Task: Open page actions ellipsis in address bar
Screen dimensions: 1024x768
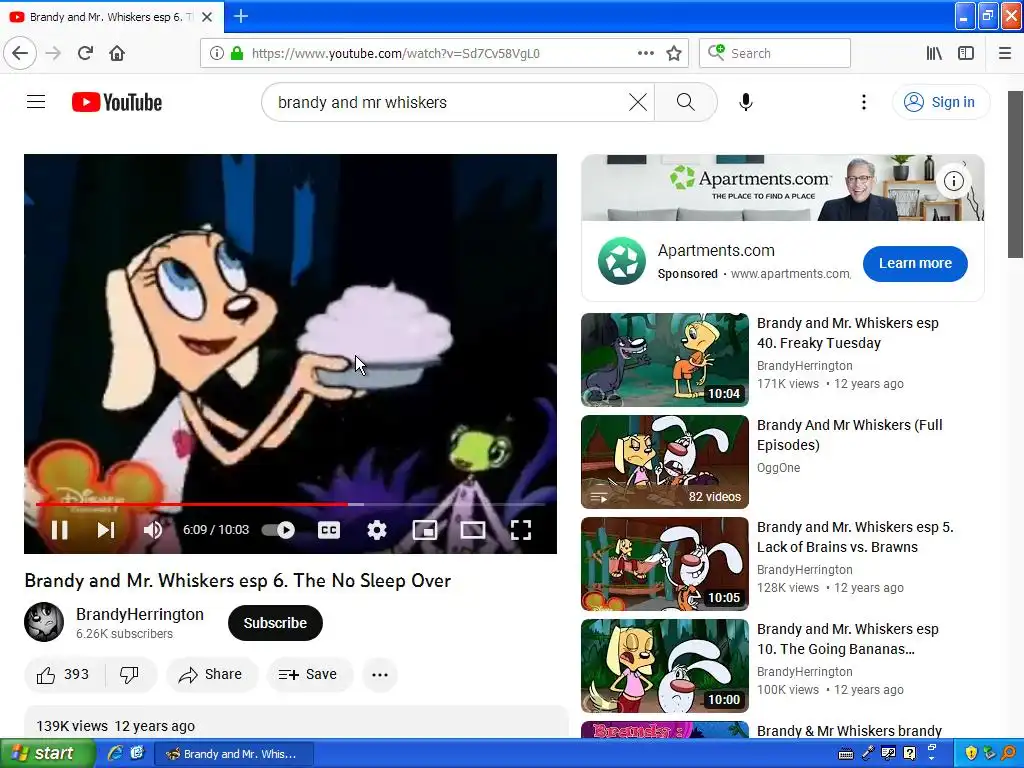Action: click(646, 53)
